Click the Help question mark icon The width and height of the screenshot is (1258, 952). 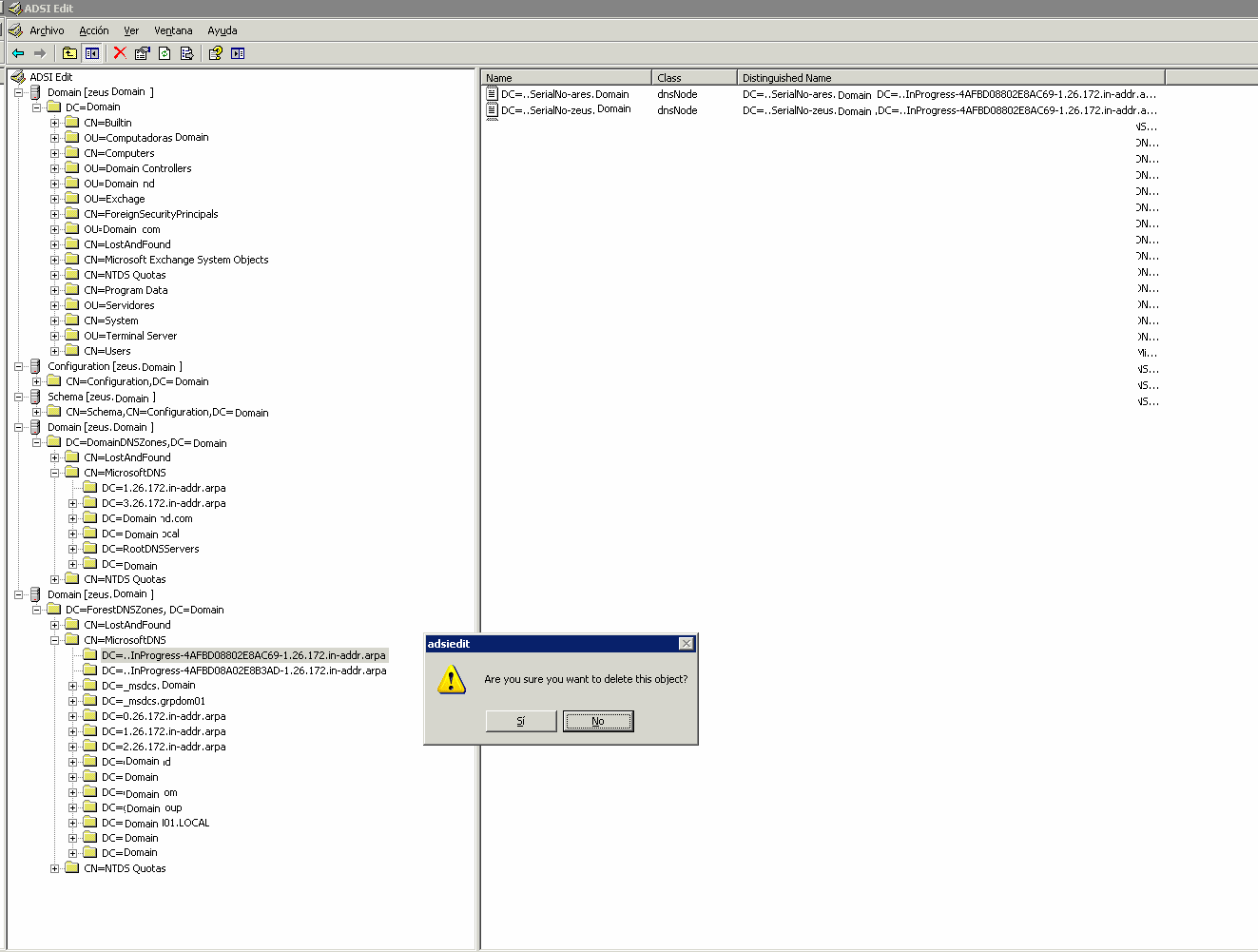click(216, 53)
